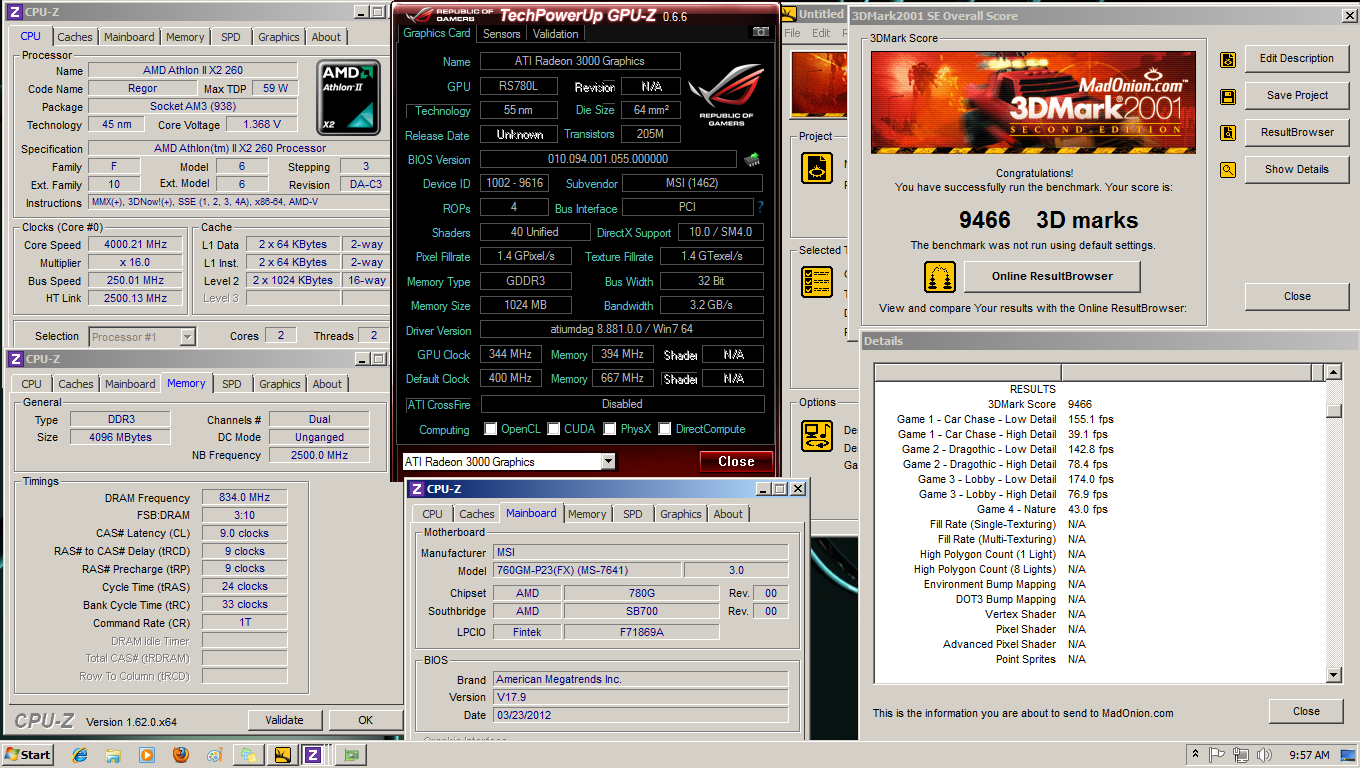Click the question mark next to Bus Interface
The height and width of the screenshot is (768, 1360).
pyautogui.click(x=760, y=208)
